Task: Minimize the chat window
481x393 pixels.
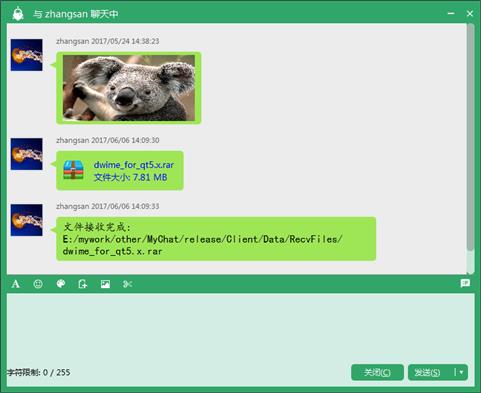Action: coord(451,13)
